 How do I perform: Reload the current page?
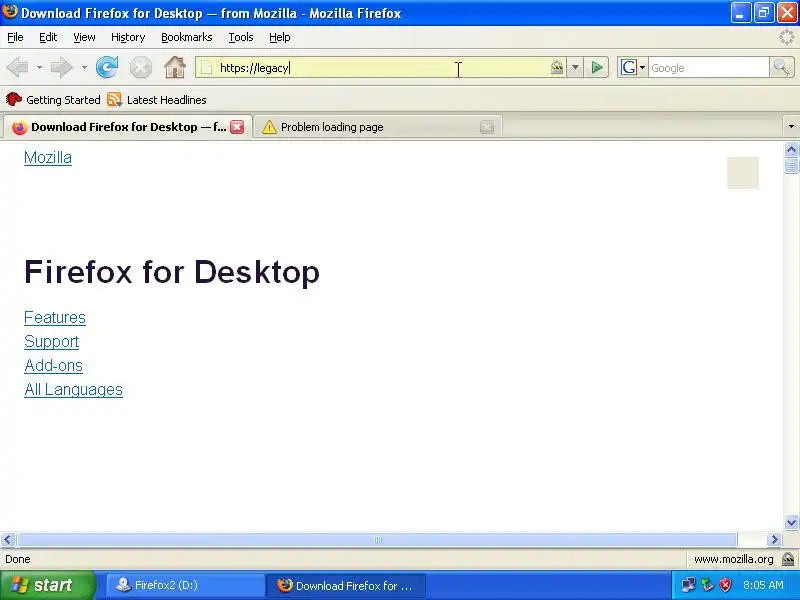pyautogui.click(x=107, y=67)
